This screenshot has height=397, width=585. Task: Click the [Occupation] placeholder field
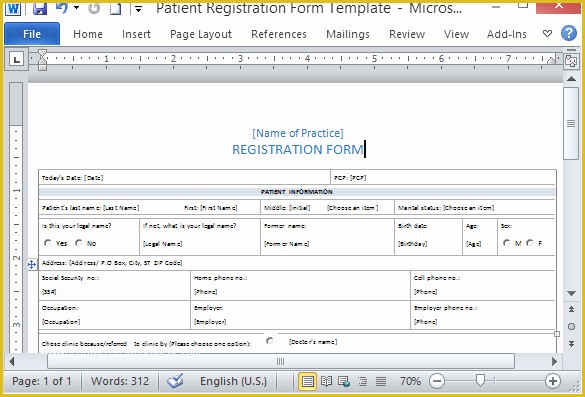tap(61, 322)
